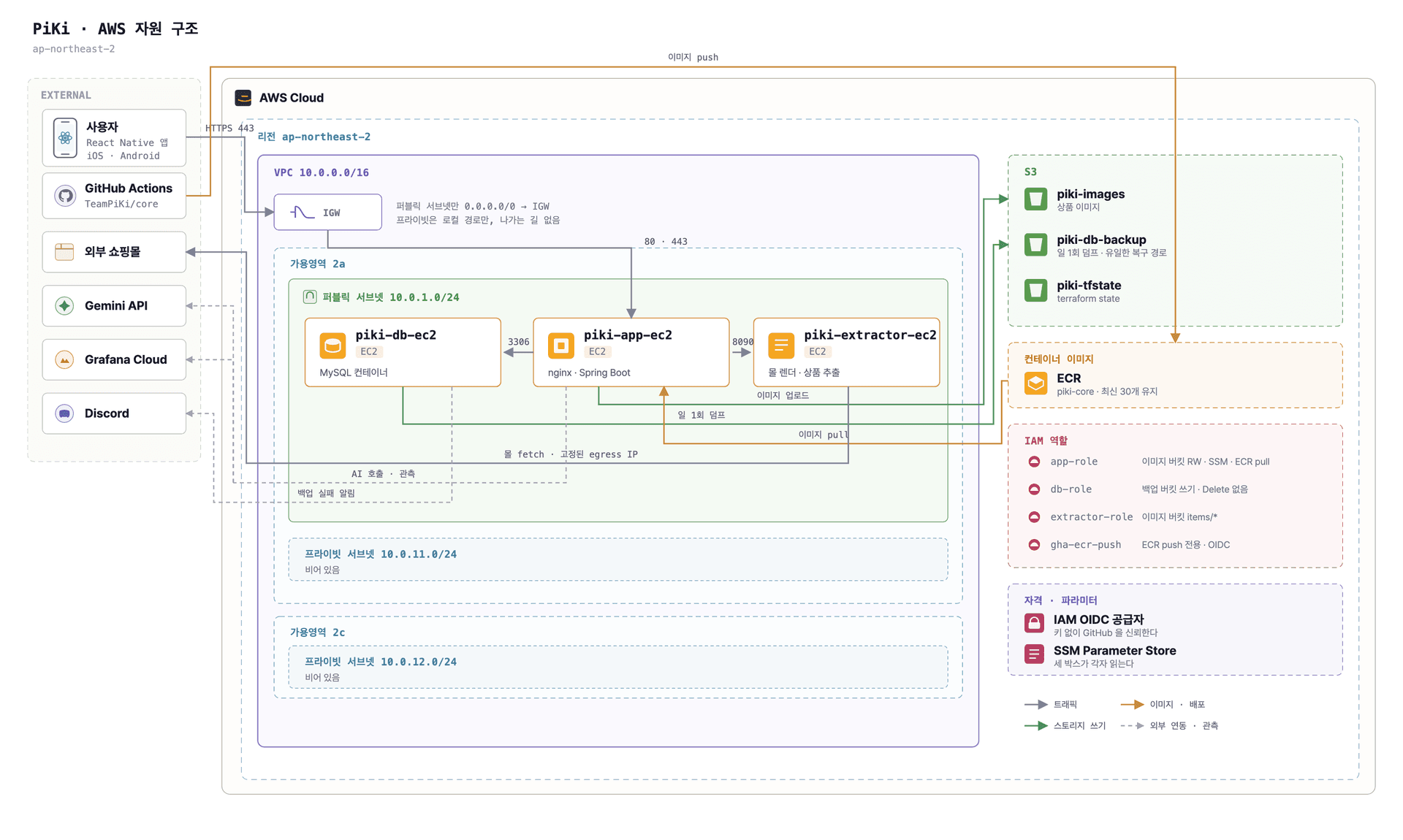Image resolution: width=1403 pixels, height=840 pixels.
Task: Select the '몰 렌더 · 상품 추출' description text
Action: coord(804,373)
